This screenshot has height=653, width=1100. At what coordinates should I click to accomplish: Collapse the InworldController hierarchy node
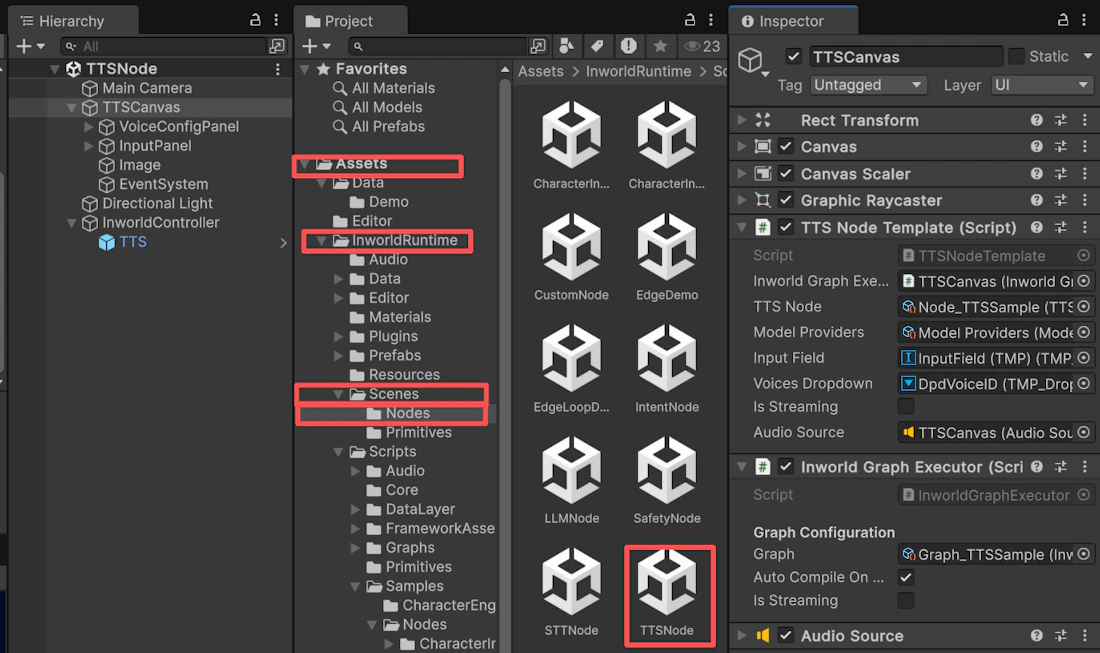[72, 223]
